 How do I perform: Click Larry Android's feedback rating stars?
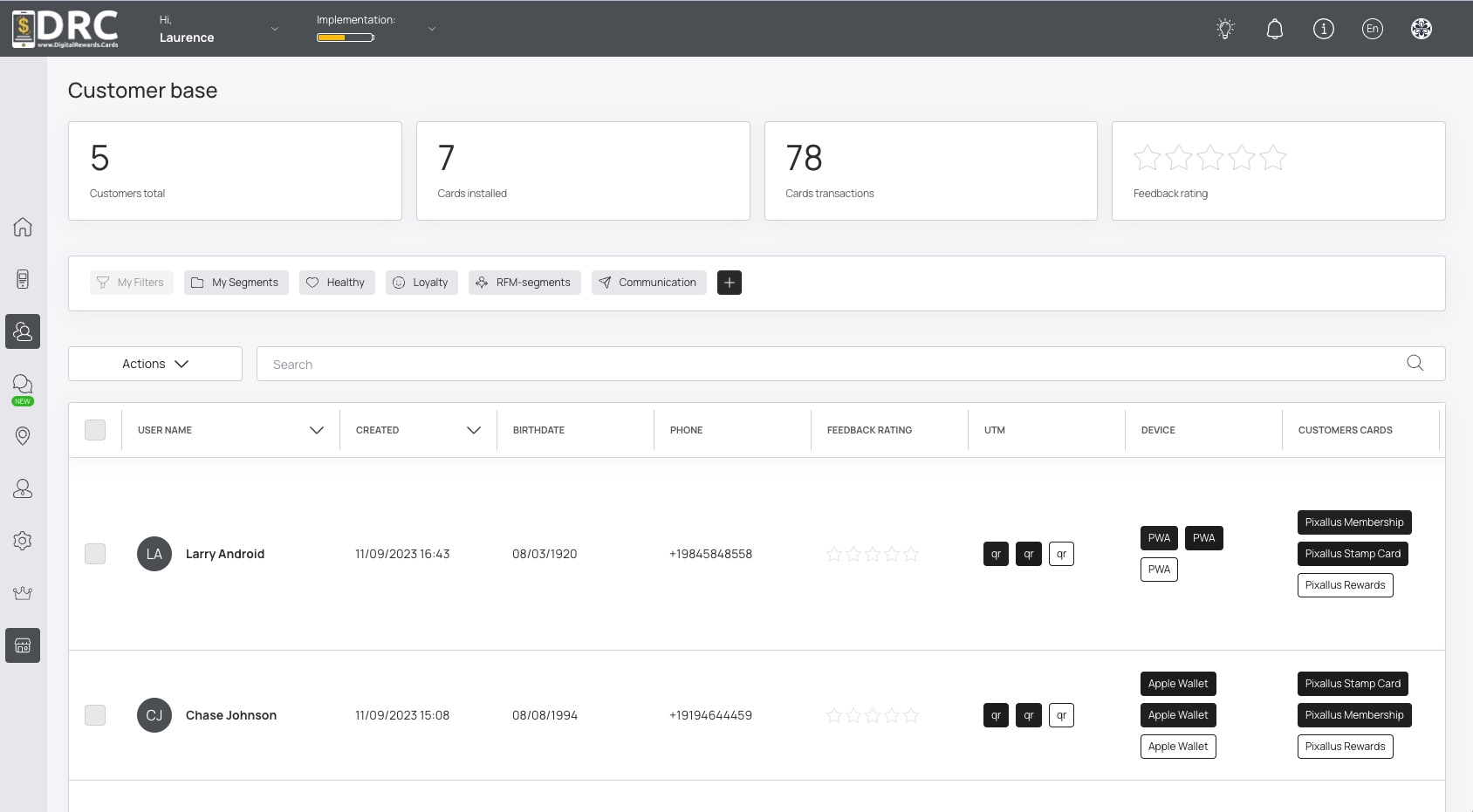point(873,554)
